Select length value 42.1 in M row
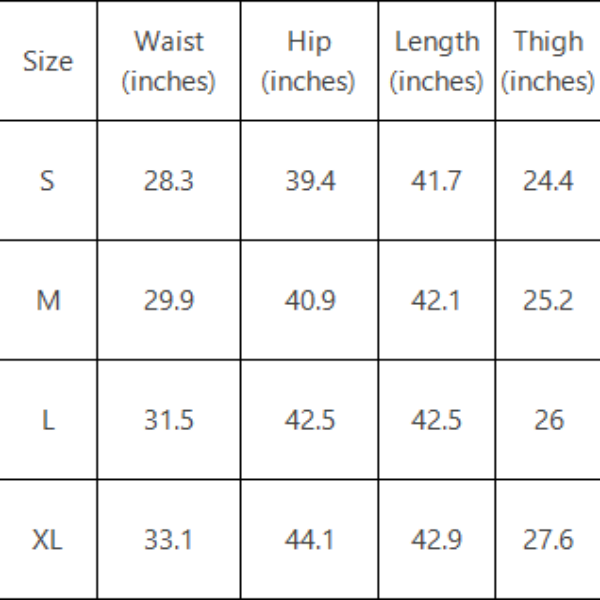 (436, 300)
